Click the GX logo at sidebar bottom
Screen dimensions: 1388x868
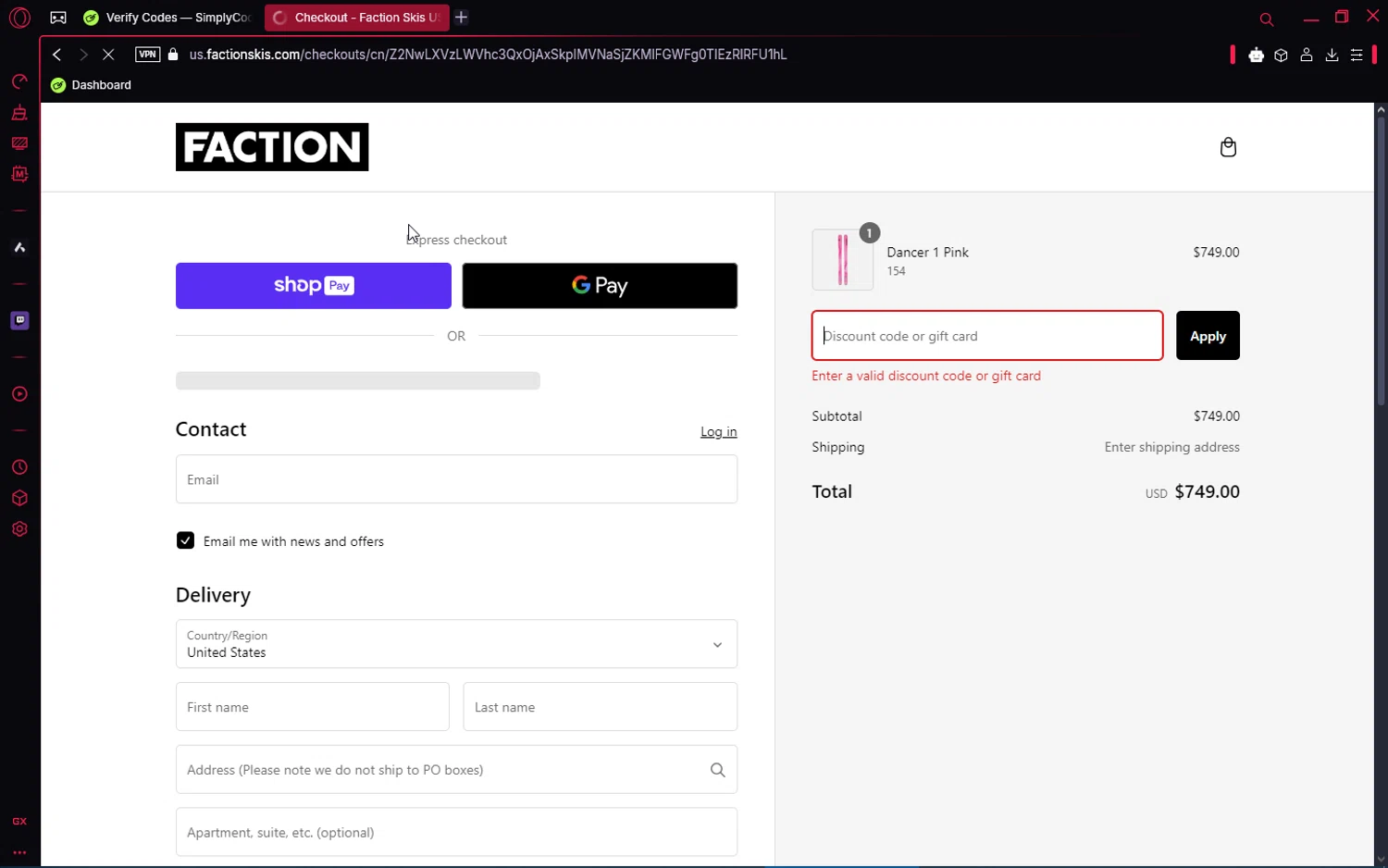point(19,822)
